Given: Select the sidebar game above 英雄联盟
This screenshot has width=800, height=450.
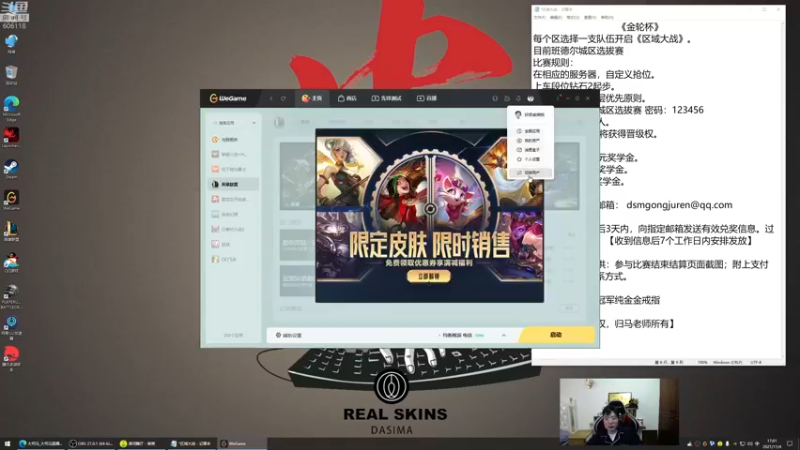Looking at the screenshot, I should pyautogui.click(x=233, y=169).
